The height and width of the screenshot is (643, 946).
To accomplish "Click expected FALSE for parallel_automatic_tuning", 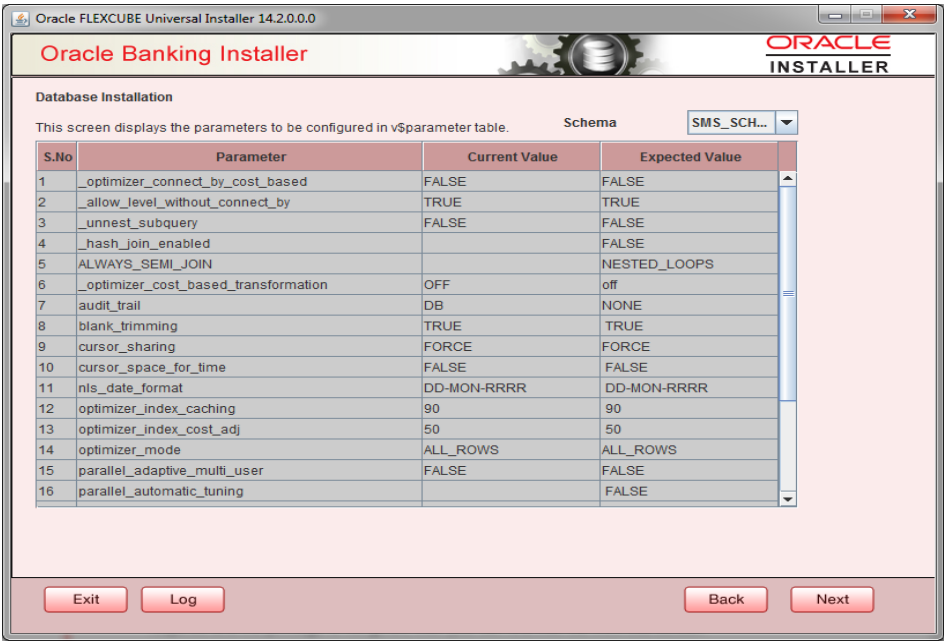I will pyautogui.click(x=689, y=491).
